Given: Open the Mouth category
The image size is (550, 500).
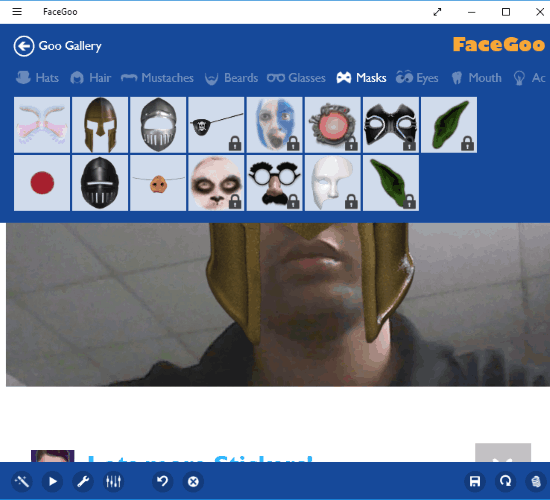Looking at the screenshot, I should pyautogui.click(x=476, y=78).
